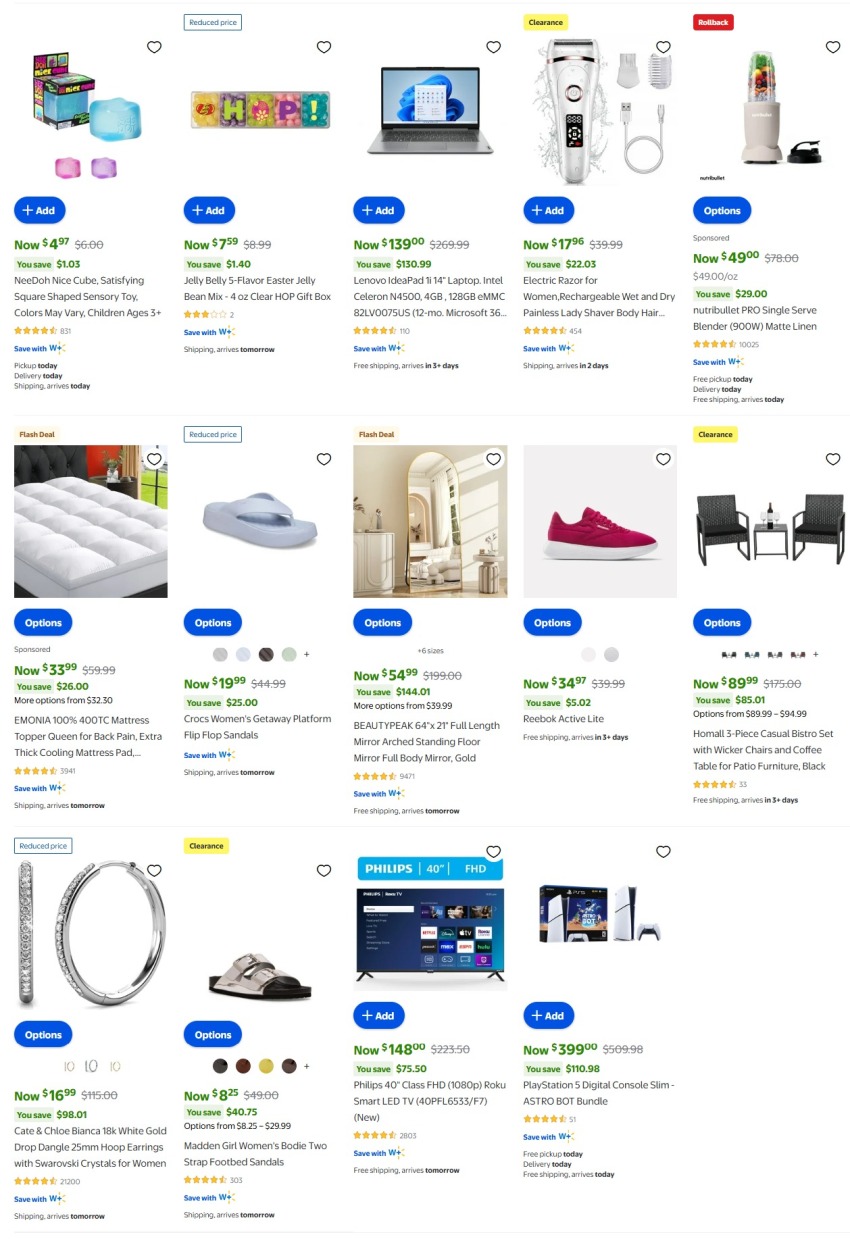Toggle favorite on Jelly Belly gift box
Screen dimensions: 850x1239
click(x=324, y=47)
